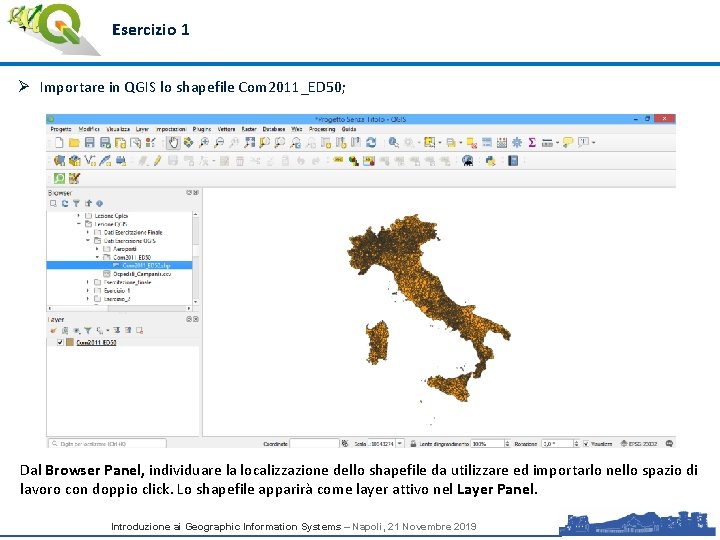Click the Browser panel refresh icon
720x540 pixels.
(65, 203)
